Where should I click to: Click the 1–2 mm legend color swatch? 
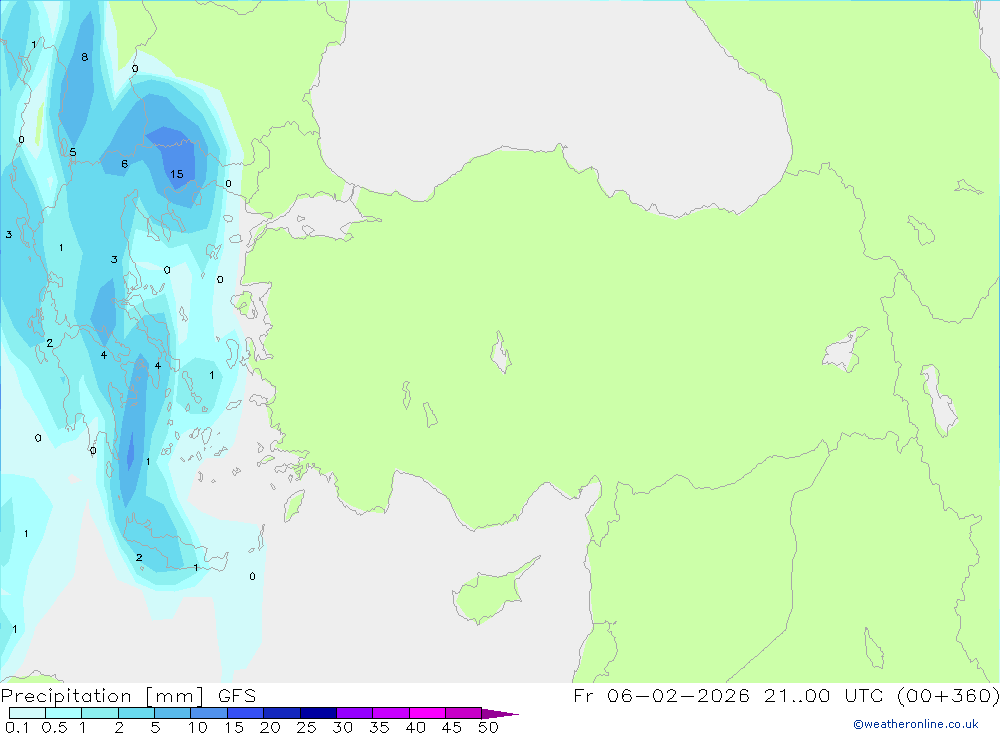[x=100, y=713]
